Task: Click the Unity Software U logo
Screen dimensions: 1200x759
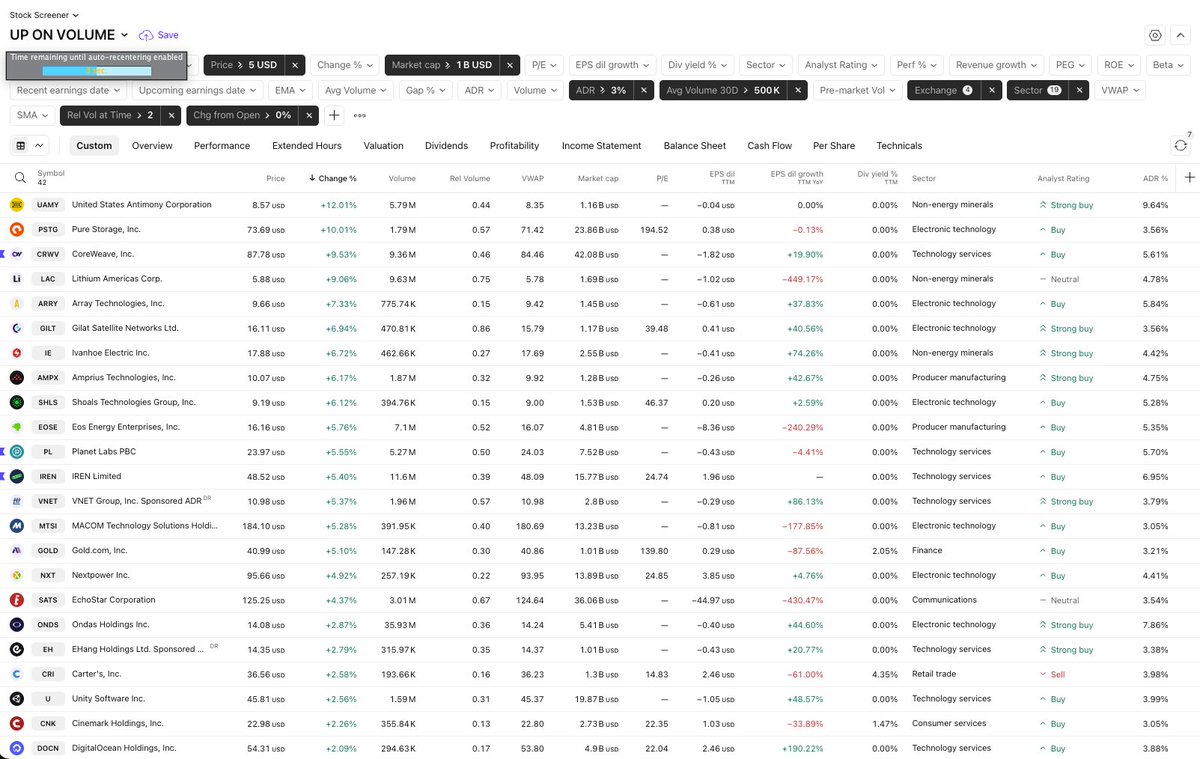Action: tap(17, 699)
